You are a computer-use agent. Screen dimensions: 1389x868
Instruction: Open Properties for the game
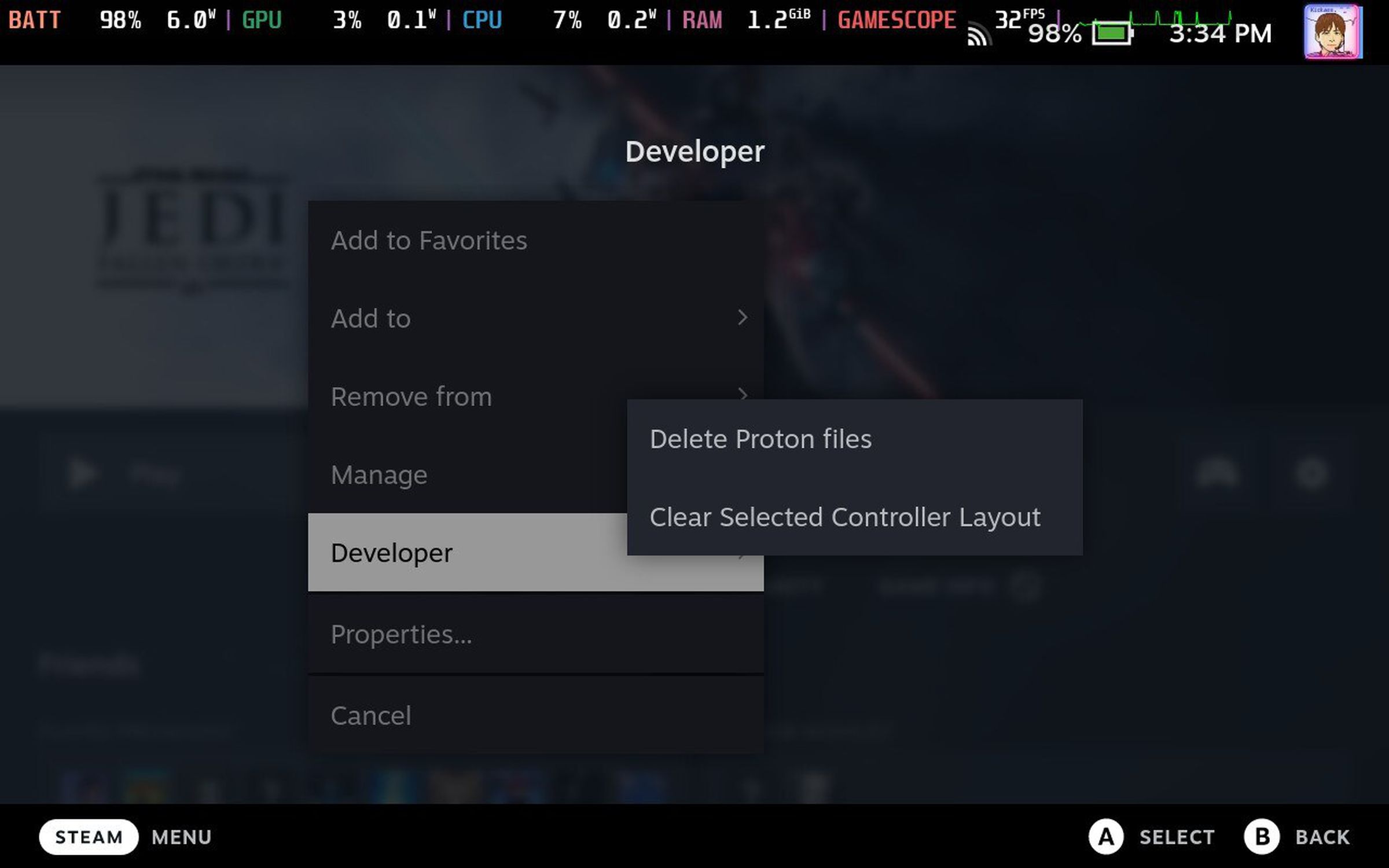(402, 633)
